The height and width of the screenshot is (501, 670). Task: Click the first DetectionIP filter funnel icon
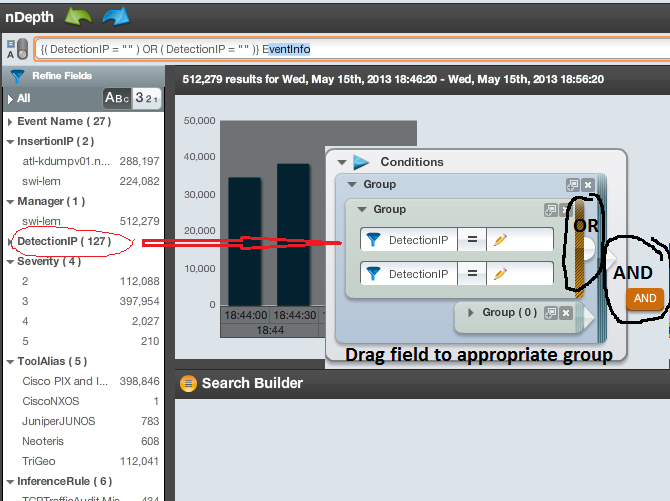tap(373, 239)
